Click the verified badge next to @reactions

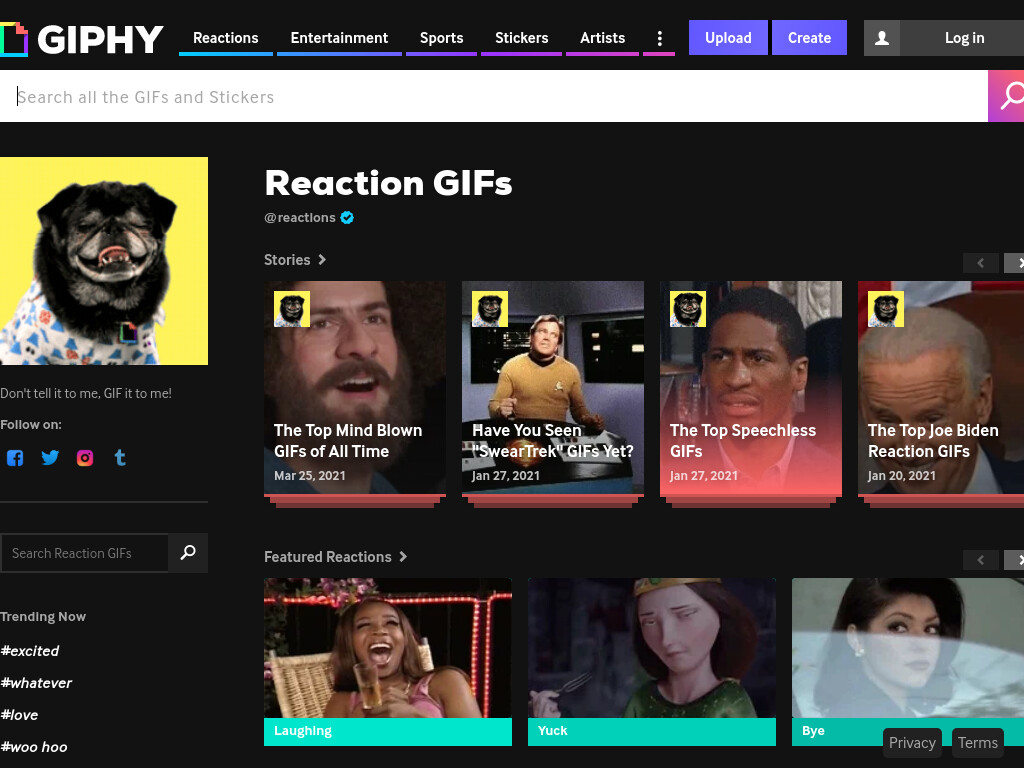point(347,217)
